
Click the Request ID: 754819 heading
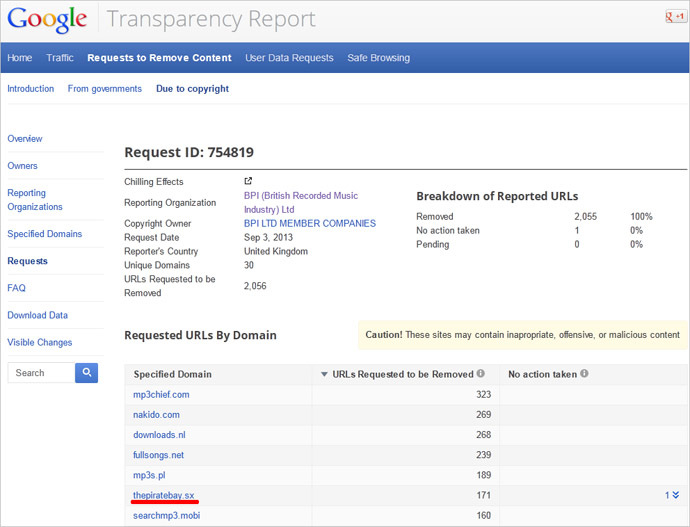tap(189, 152)
